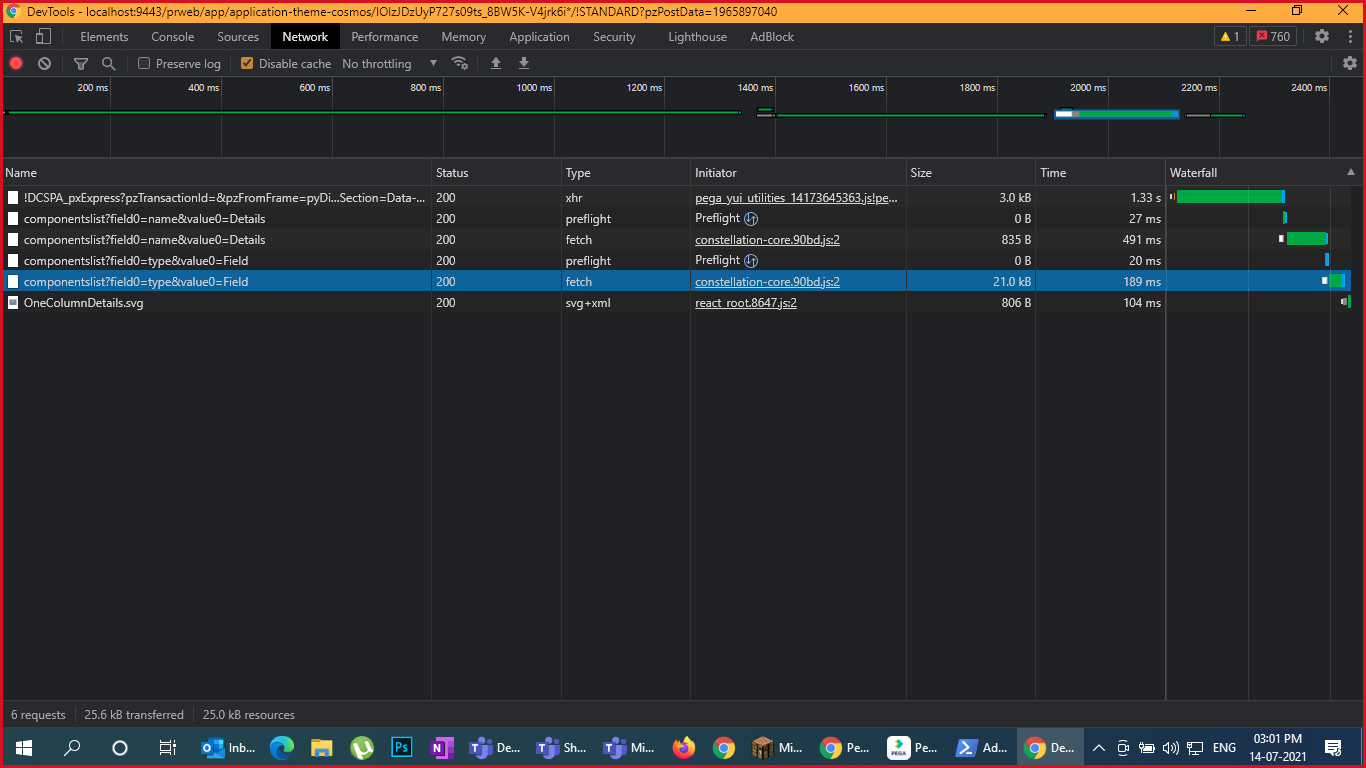Open the react_root.8647.js initiator link

click(744, 302)
